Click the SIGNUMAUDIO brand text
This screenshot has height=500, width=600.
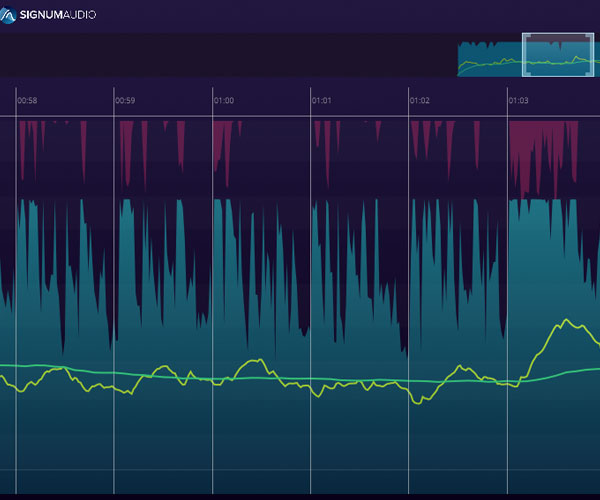tap(58, 15)
